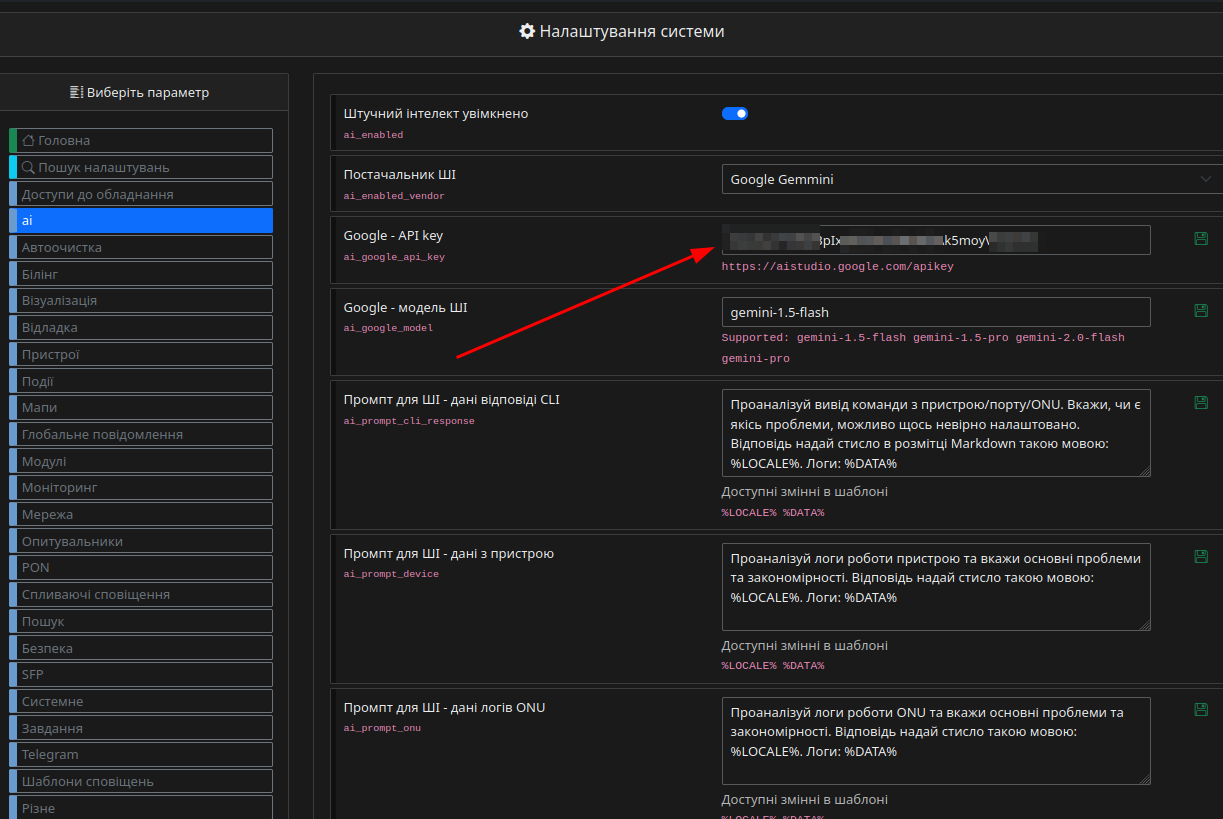Image resolution: width=1223 pixels, height=819 pixels.
Task: Select Telegram category
Action: [x=141, y=755]
